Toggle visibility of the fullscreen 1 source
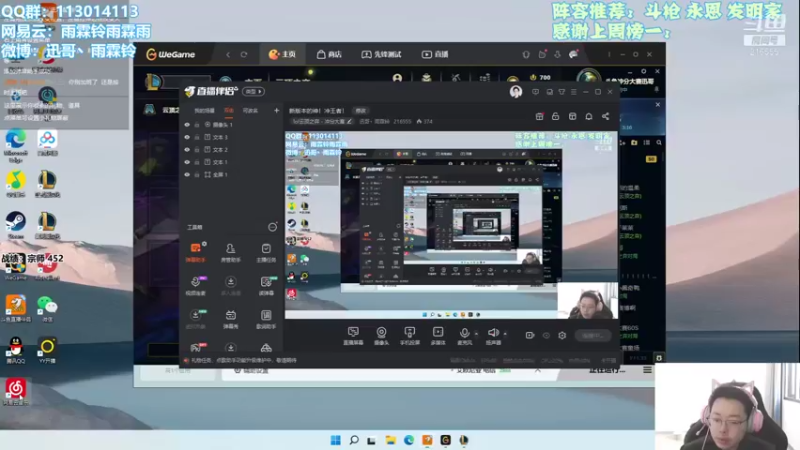This screenshot has height=450, width=800. pos(187,174)
